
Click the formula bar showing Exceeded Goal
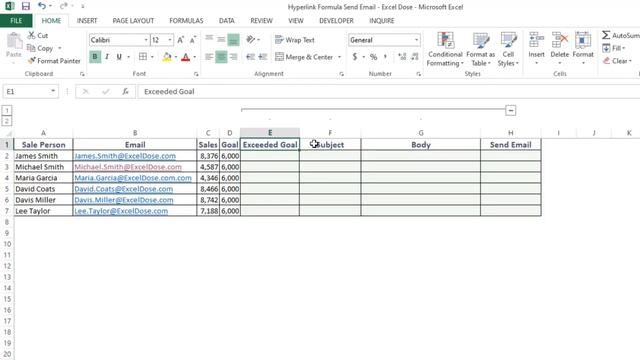point(388,91)
